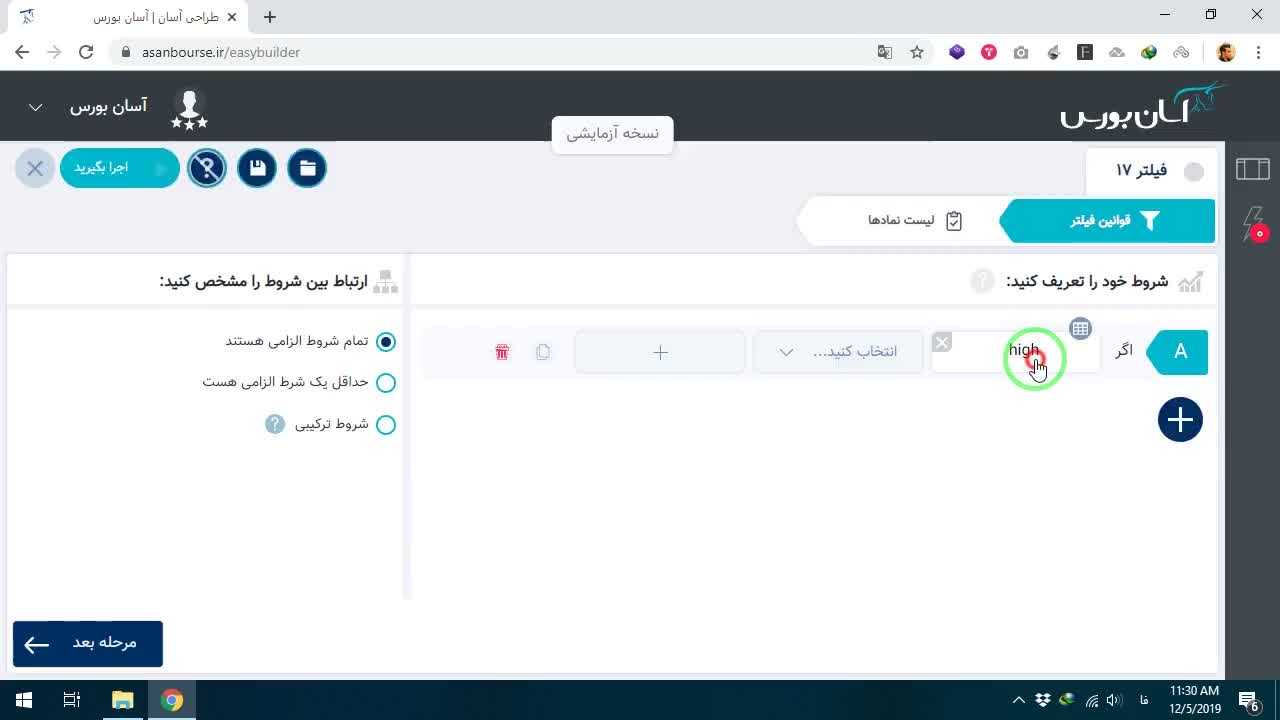Reload the page in Chrome

pos(86,52)
